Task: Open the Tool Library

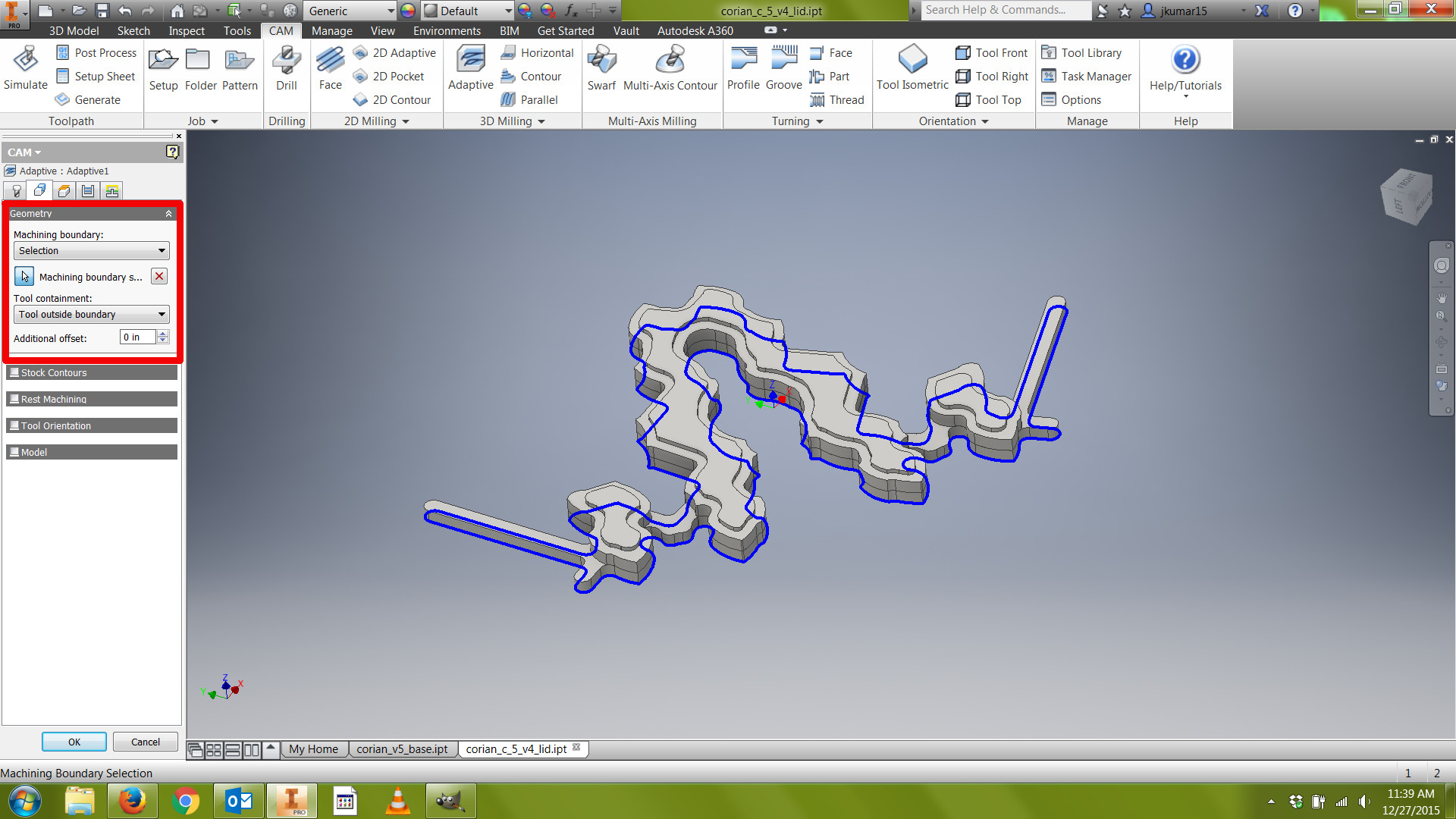Action: click(1081, 53)
